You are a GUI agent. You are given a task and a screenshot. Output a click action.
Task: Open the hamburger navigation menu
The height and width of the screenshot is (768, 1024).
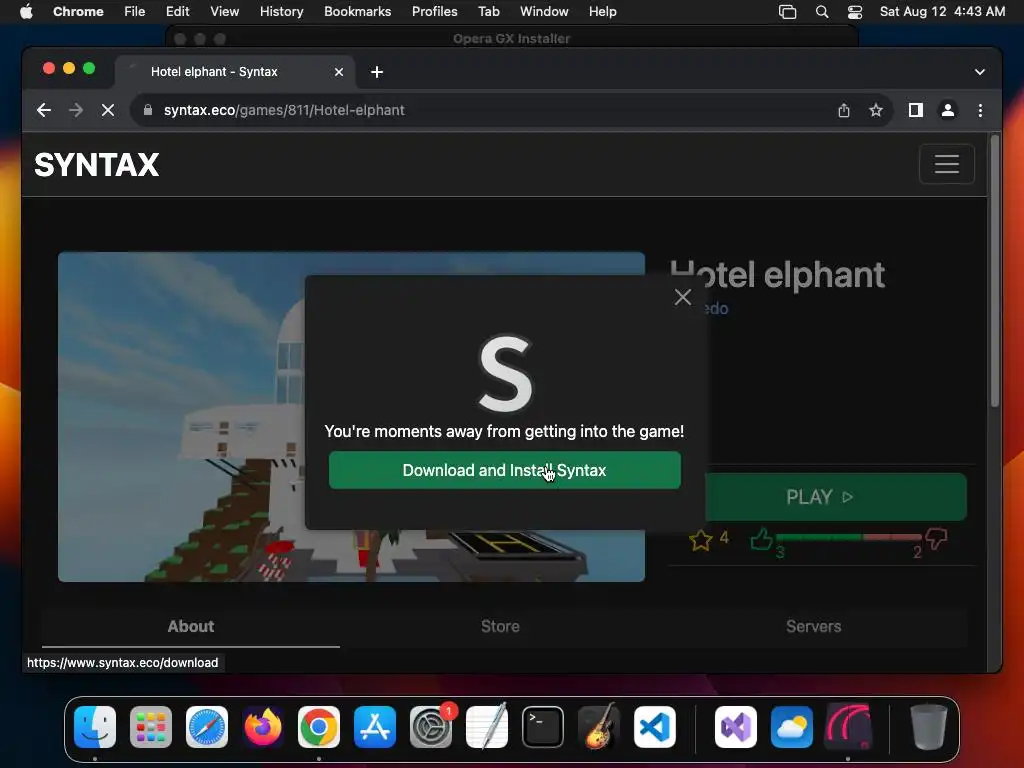(946, 163)
